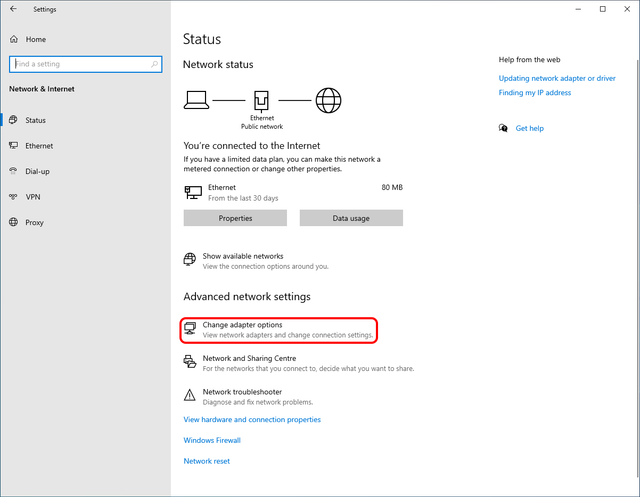The image size is (640, 497).
Task: Click the back arrow in Settings header
Action: tap(13, 9)
